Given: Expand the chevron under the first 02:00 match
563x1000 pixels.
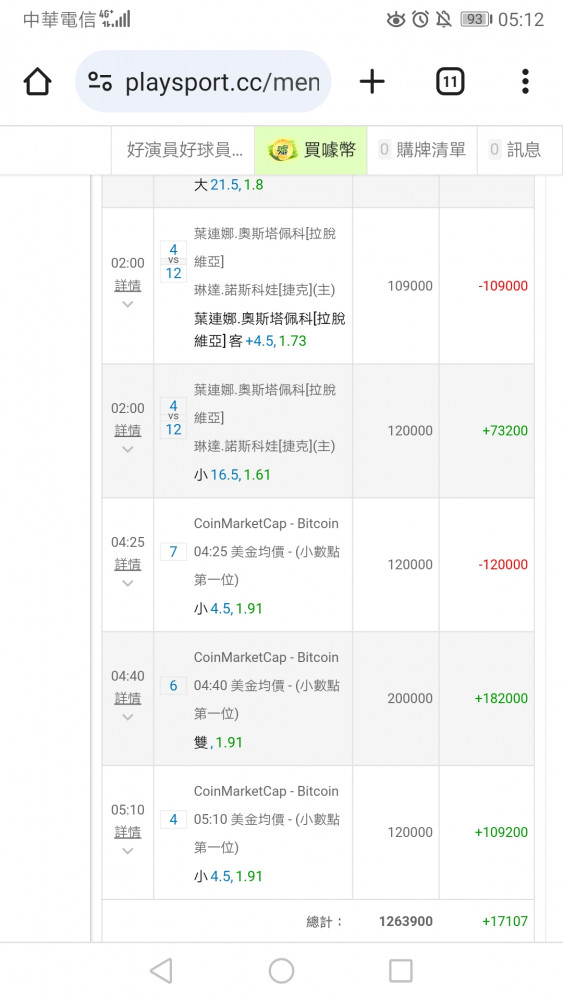Looking at the screenshot, I should (x=128, y=304).
